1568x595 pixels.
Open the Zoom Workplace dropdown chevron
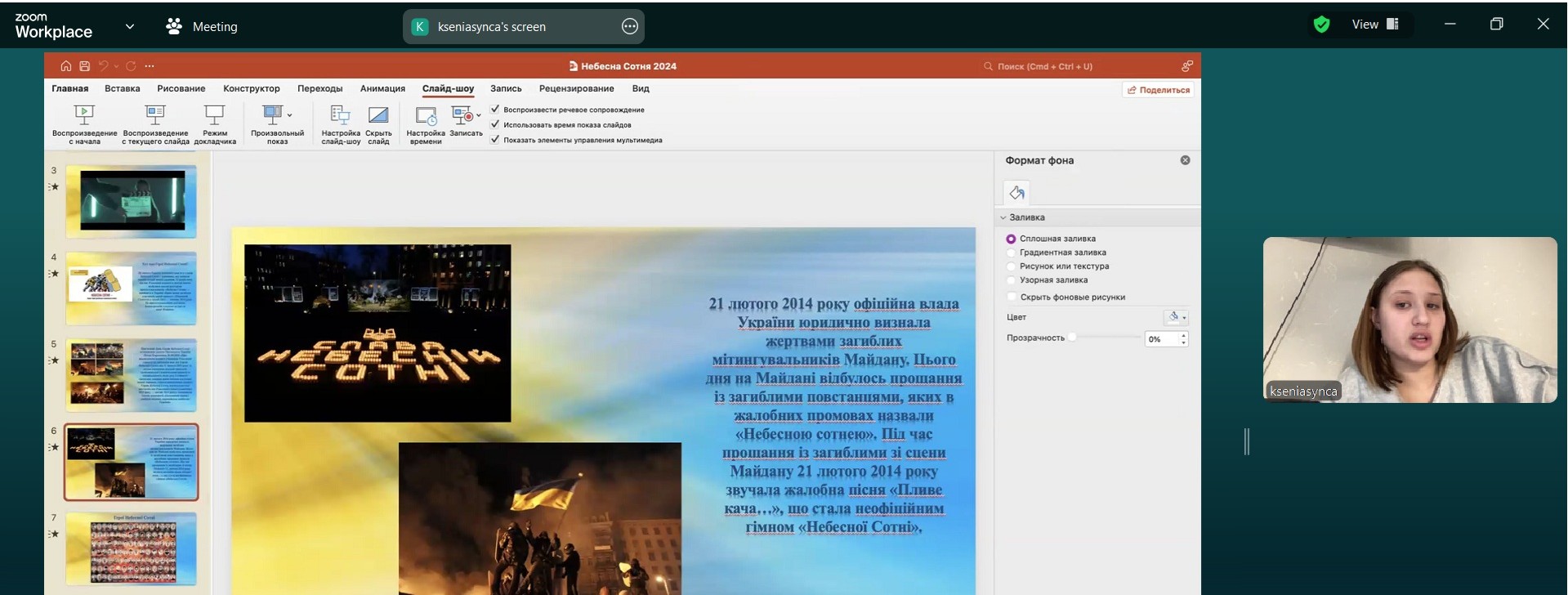(129, 26)
